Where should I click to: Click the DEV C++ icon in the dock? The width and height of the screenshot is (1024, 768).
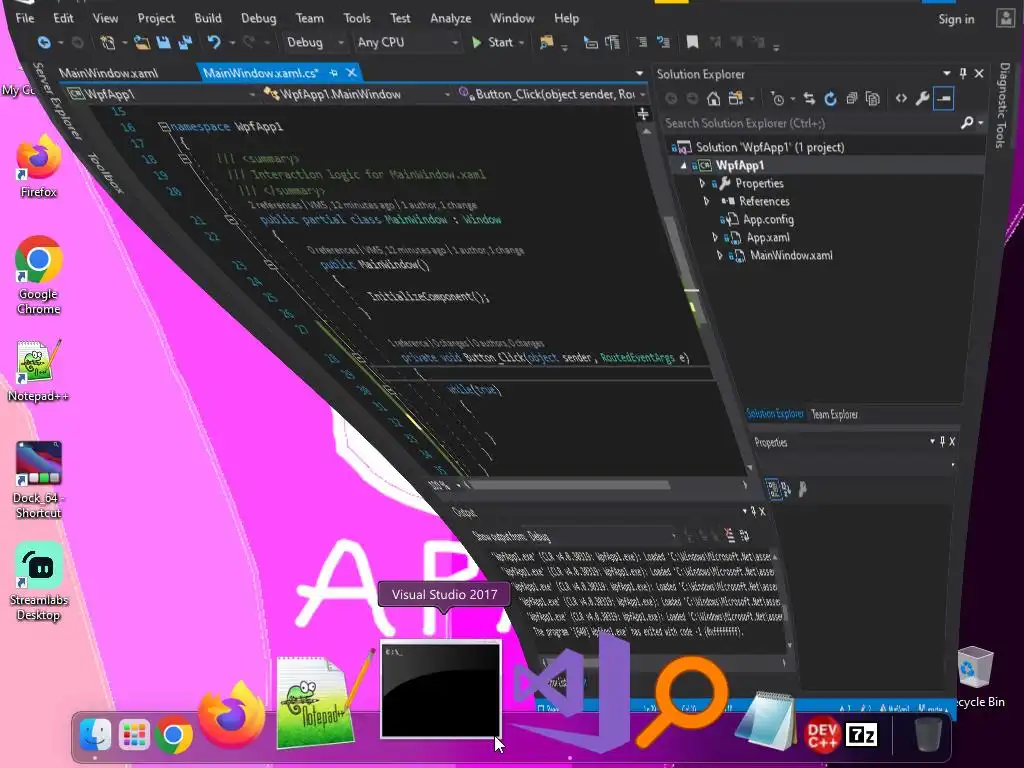[822, 735]
